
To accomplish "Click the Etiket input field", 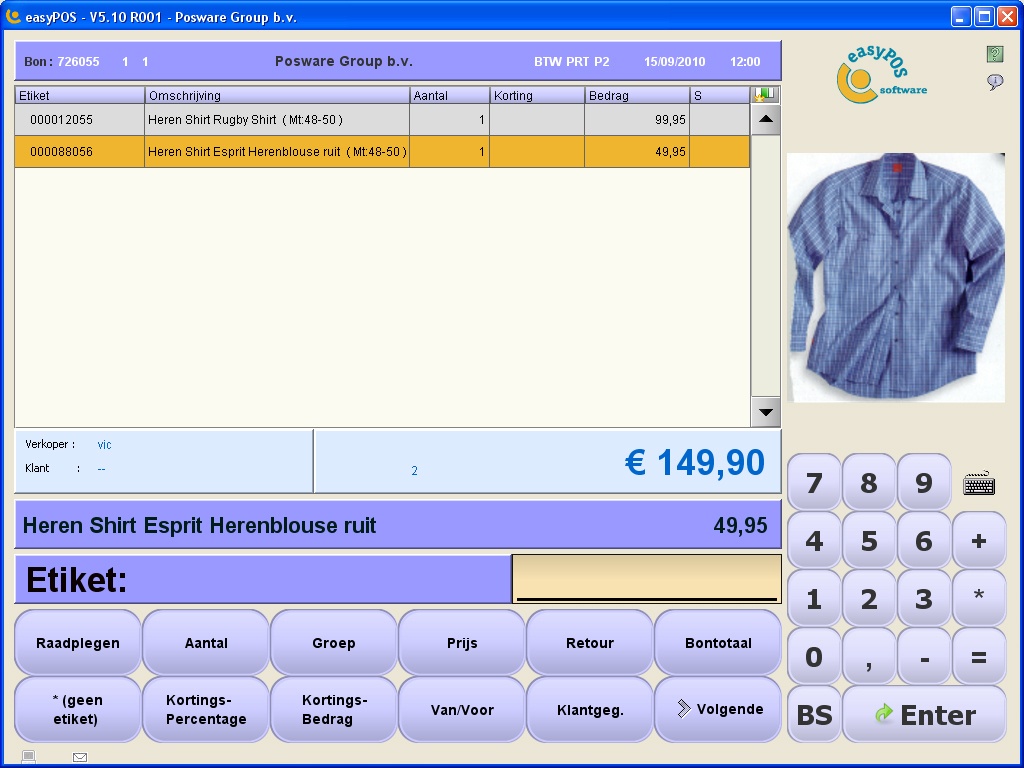I will pos(647,579).
